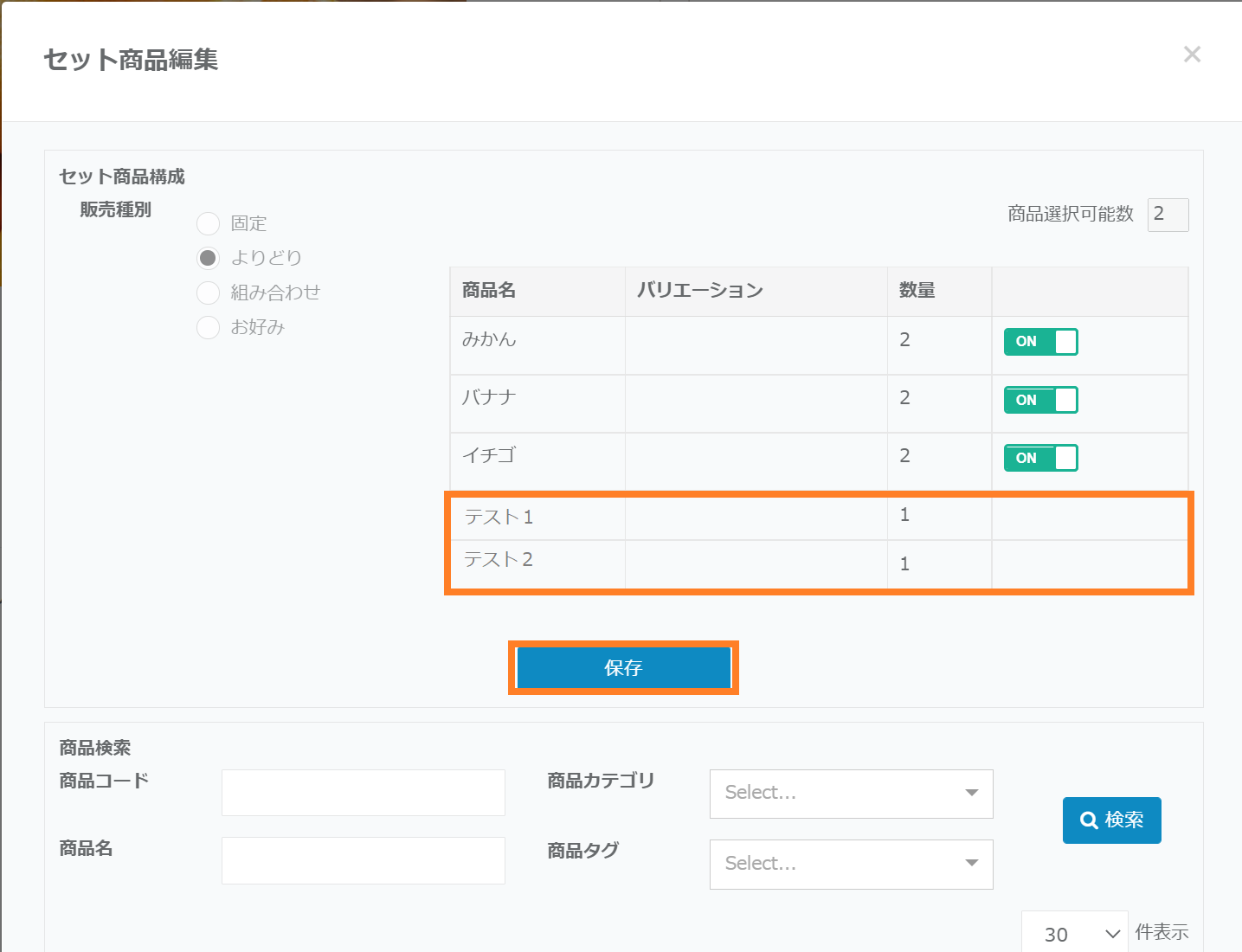The image size is (1242, 952).
Task: Select the お好み radio option
Action: click(x=209, y=328)
